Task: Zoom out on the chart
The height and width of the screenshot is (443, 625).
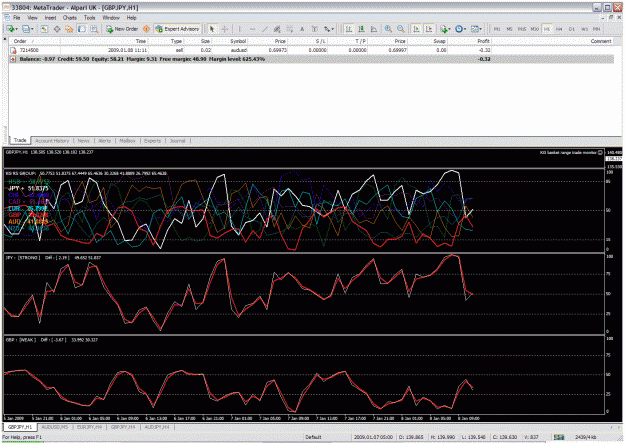Action: [401, 29]
